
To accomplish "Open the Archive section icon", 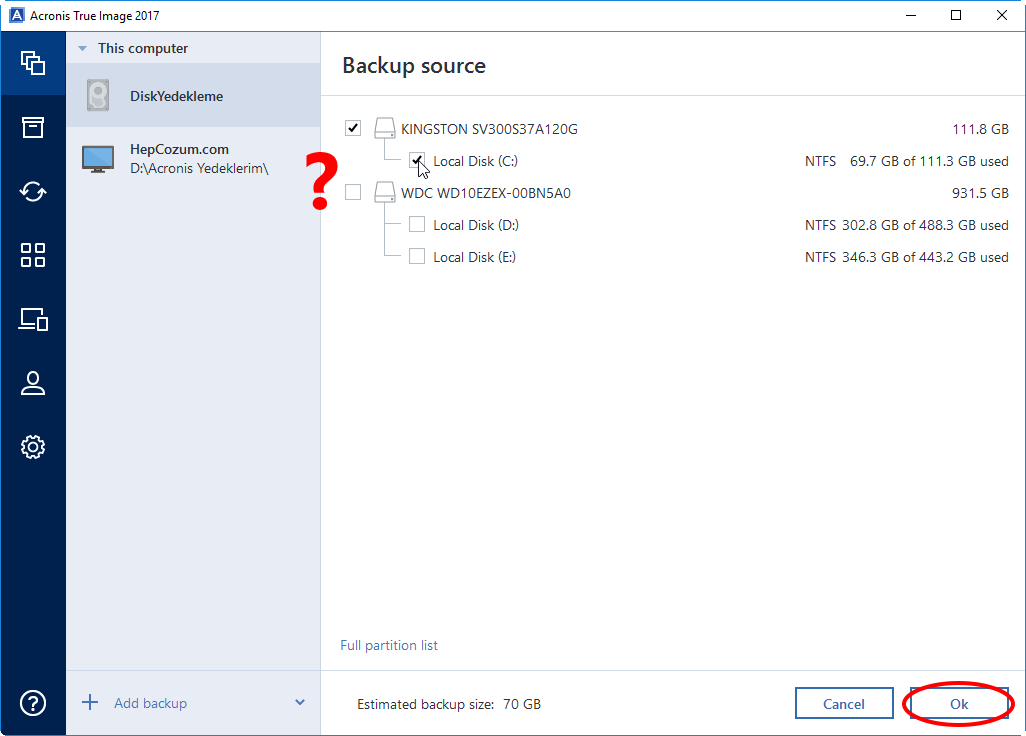I will 33,128.
